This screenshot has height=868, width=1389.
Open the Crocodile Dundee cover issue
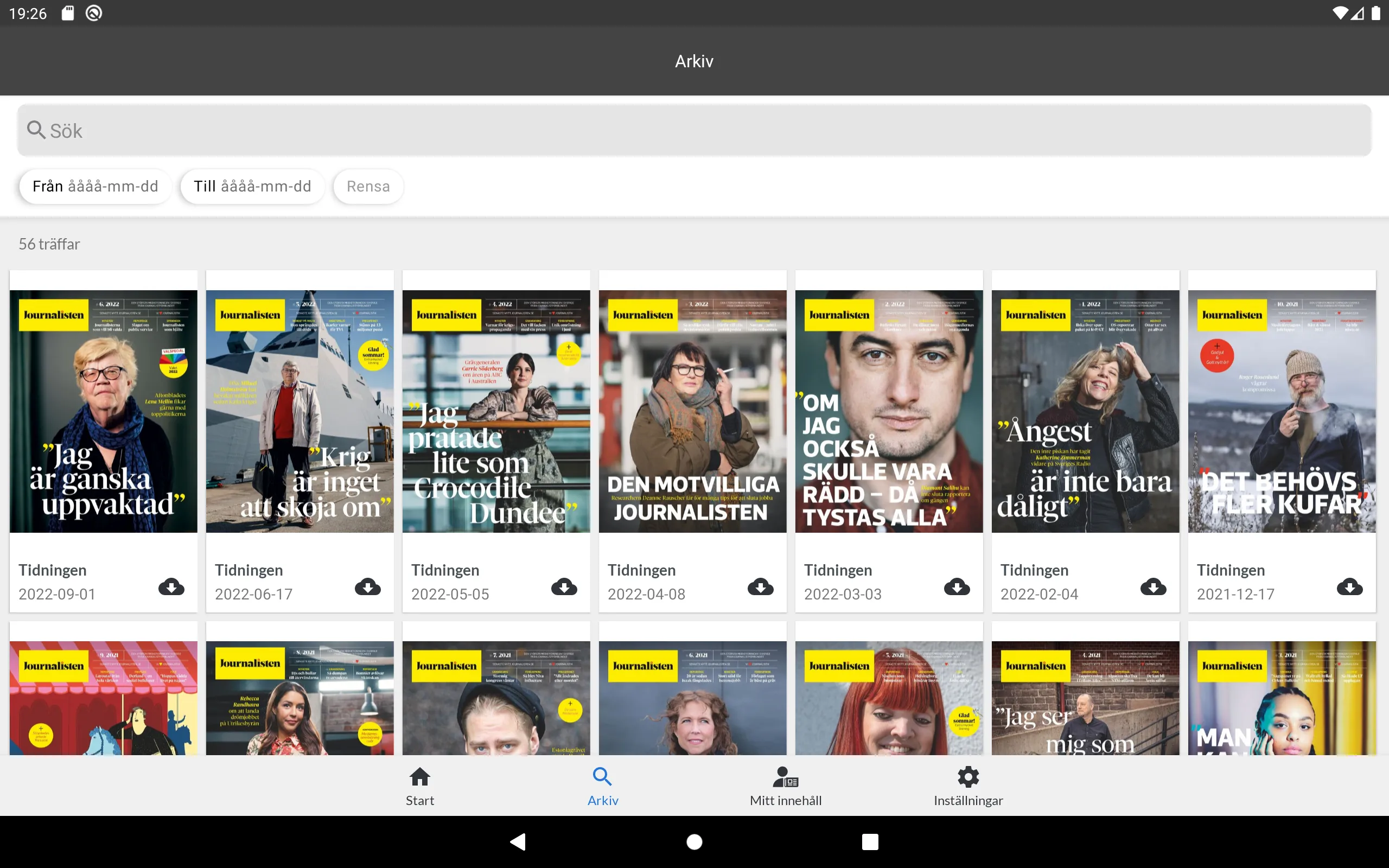[x=496, y=411]
